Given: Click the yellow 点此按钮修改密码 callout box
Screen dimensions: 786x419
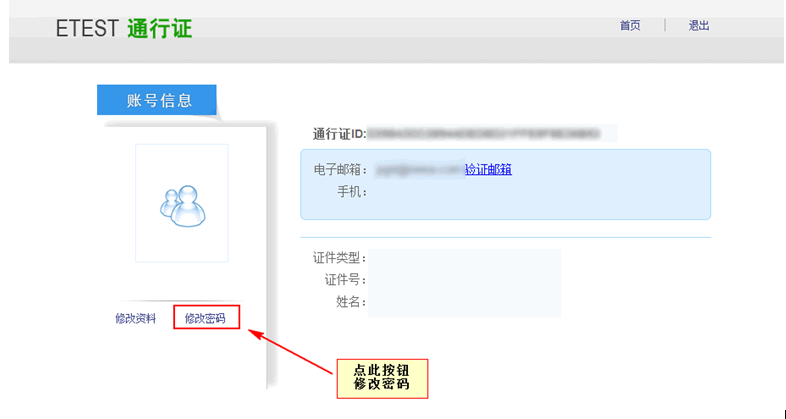Looking at the screenshot, I should coord(381,377).
